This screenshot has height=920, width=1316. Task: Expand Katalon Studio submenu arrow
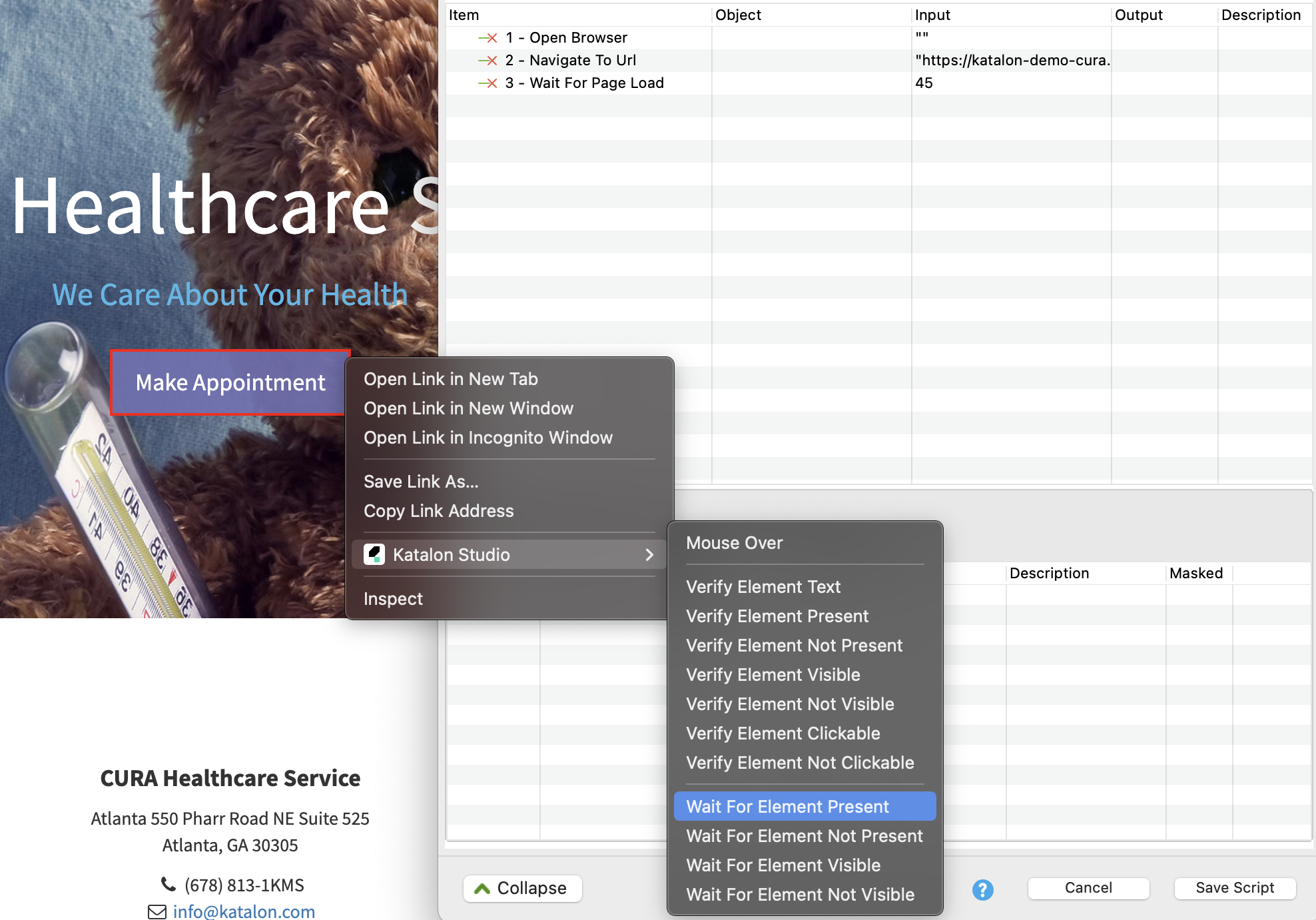649,554
